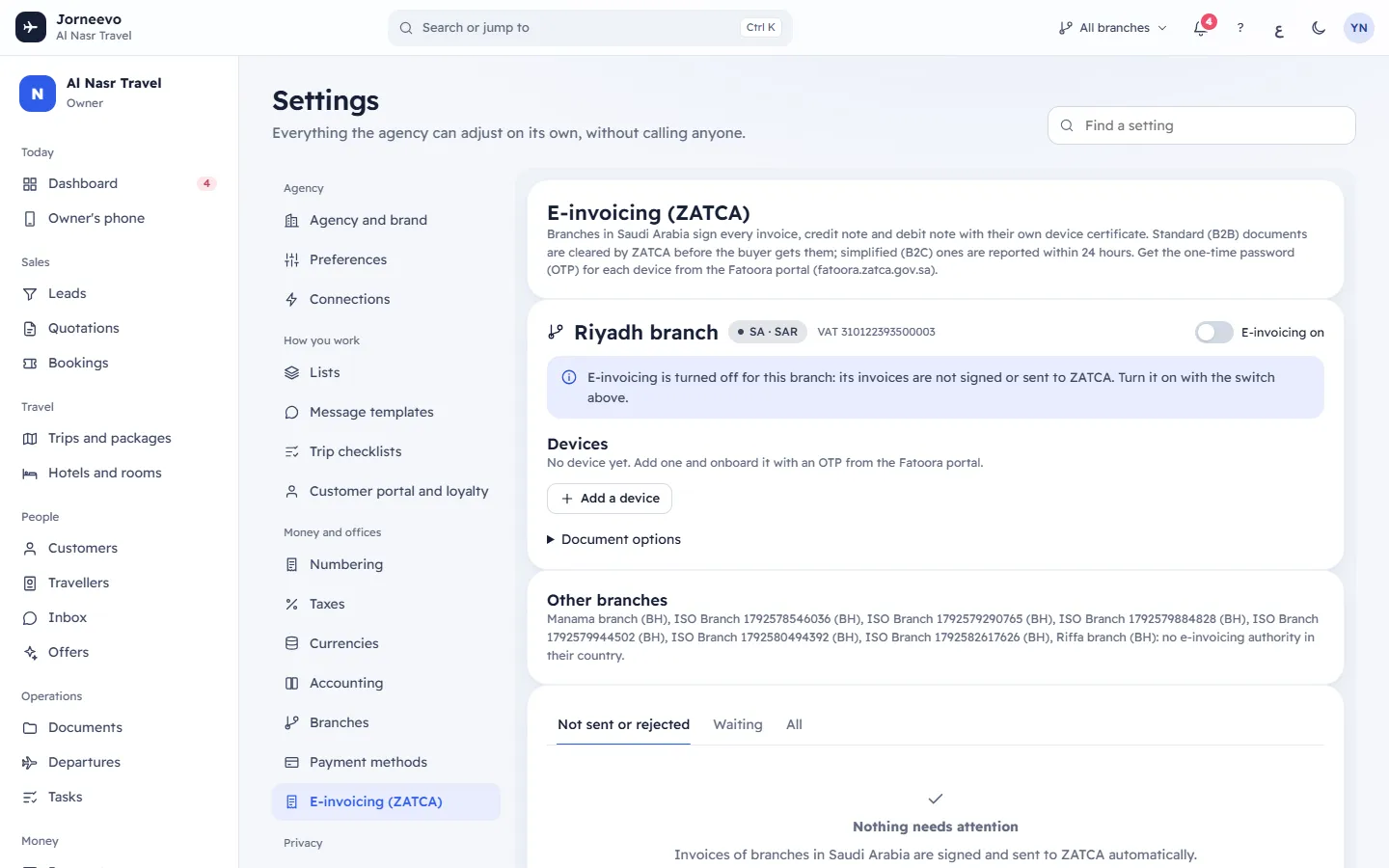Viewport: 1389px width, 868px height.
Task: Open Hotels and rooms in the sidebar
Action: click(x=119, y=473)
